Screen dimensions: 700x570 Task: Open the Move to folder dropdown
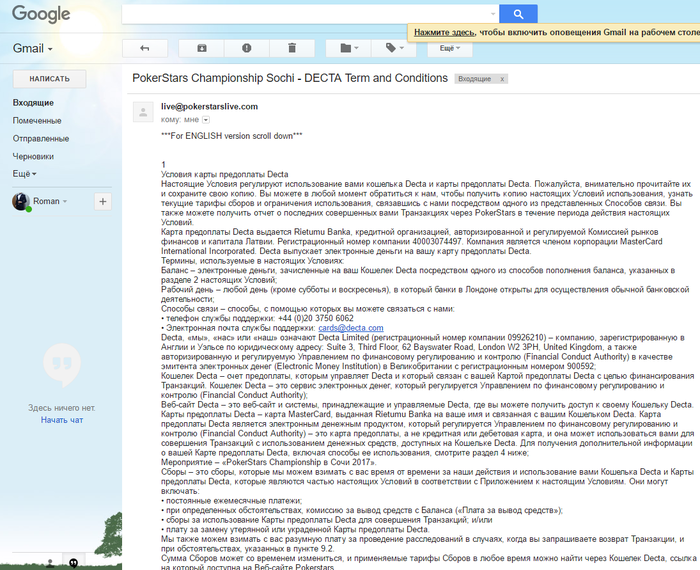pos(349,48)
